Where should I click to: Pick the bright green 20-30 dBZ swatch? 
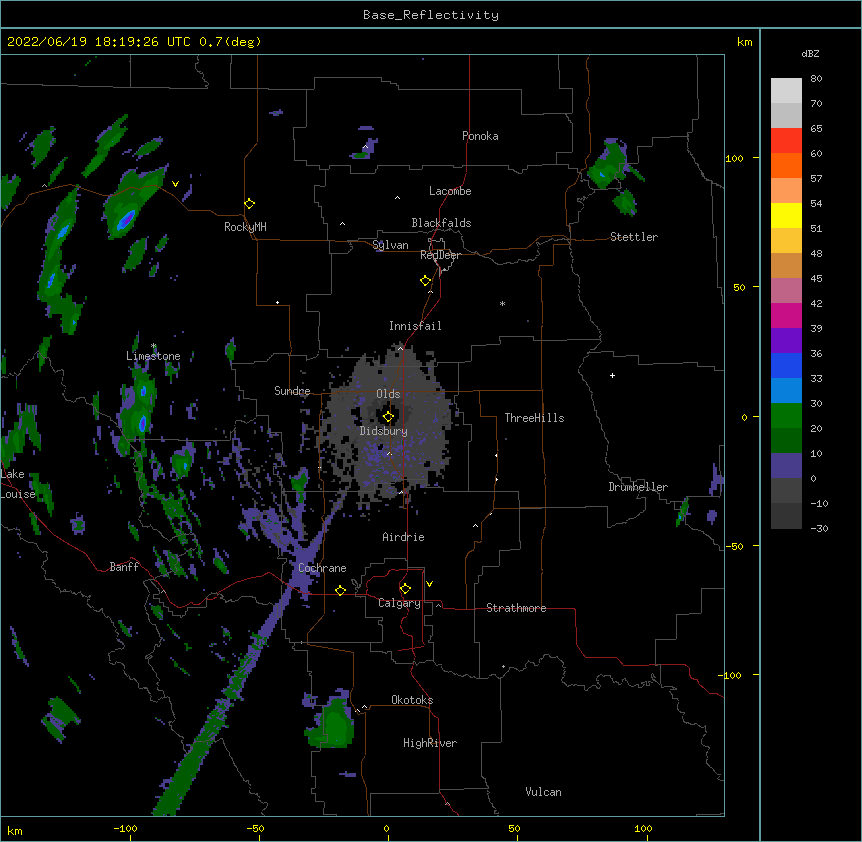[786, 416]
